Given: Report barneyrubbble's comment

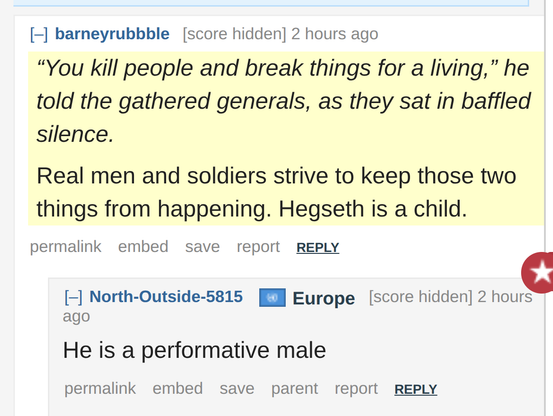Looking at the screenshot, I should coord(258,247).
